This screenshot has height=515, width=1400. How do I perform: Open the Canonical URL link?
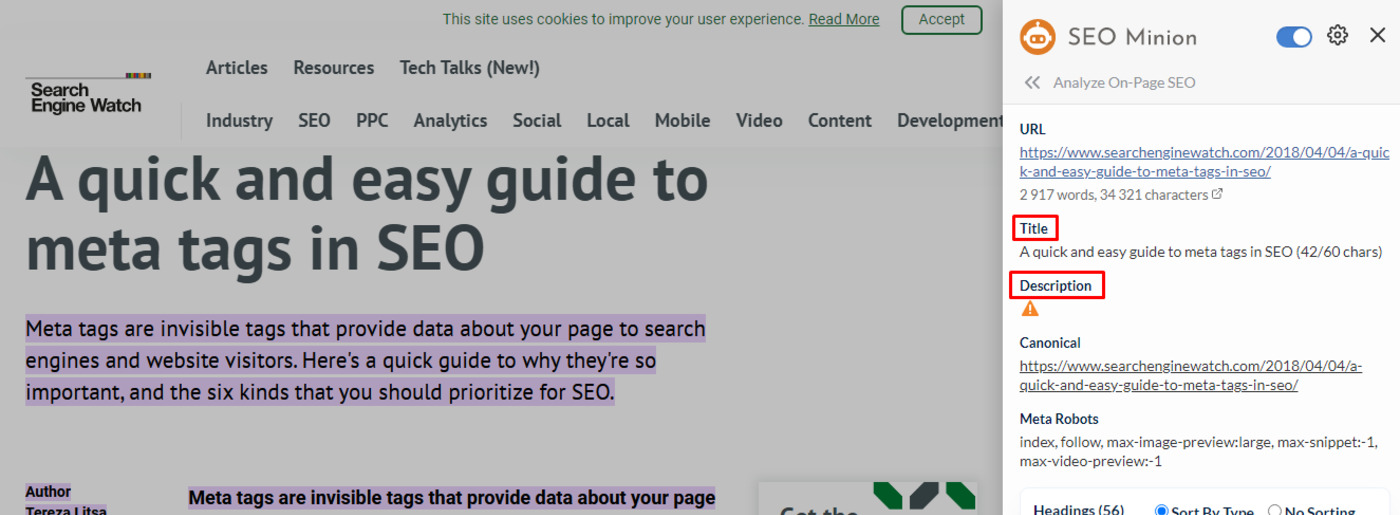[1190, 375]
